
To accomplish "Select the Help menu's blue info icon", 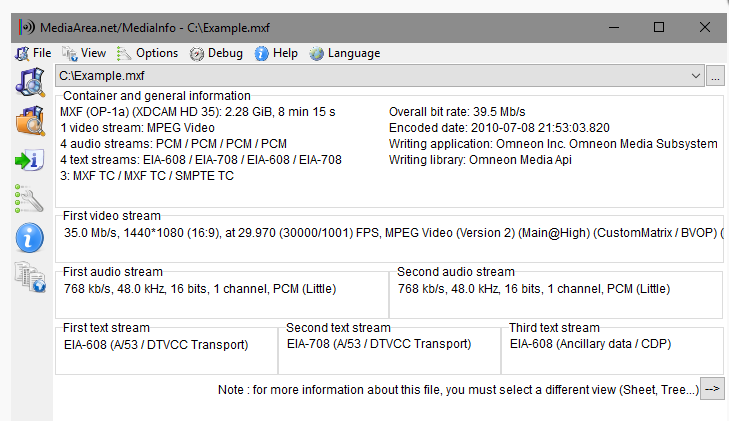I will pyautogui.click(x=261, y=53).
